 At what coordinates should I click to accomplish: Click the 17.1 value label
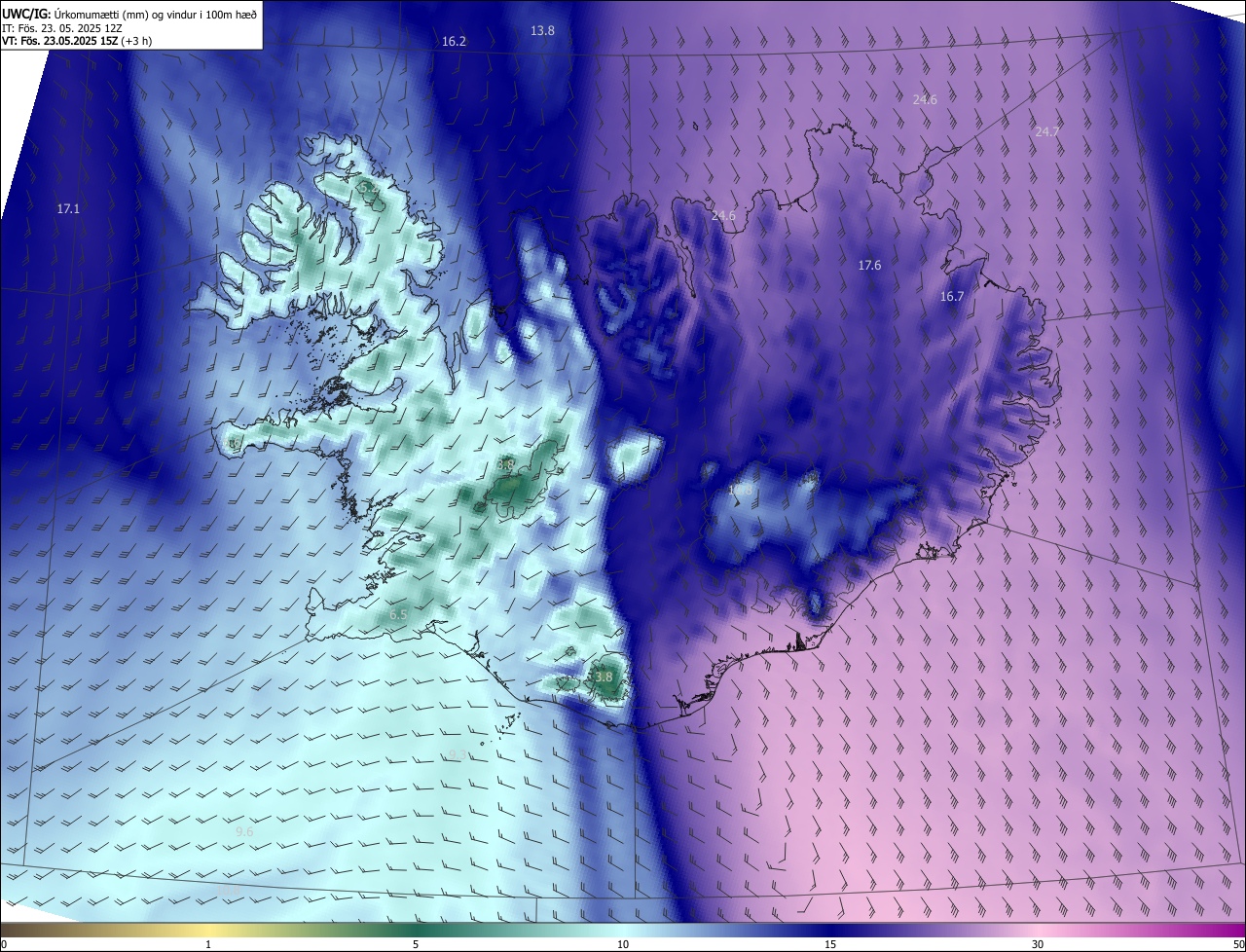point(68,209)
